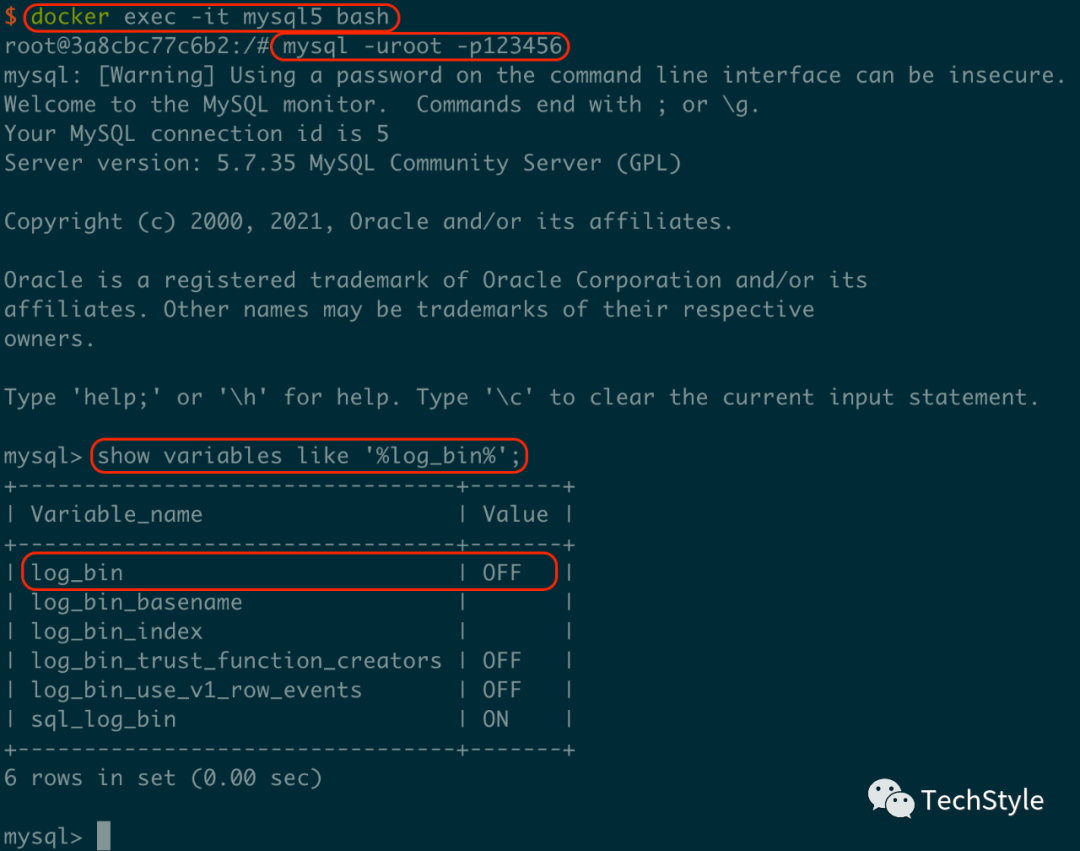This screenshot has height=851, width=1080.
Task: Click the TechStyle watermark text
Action: 982,800
